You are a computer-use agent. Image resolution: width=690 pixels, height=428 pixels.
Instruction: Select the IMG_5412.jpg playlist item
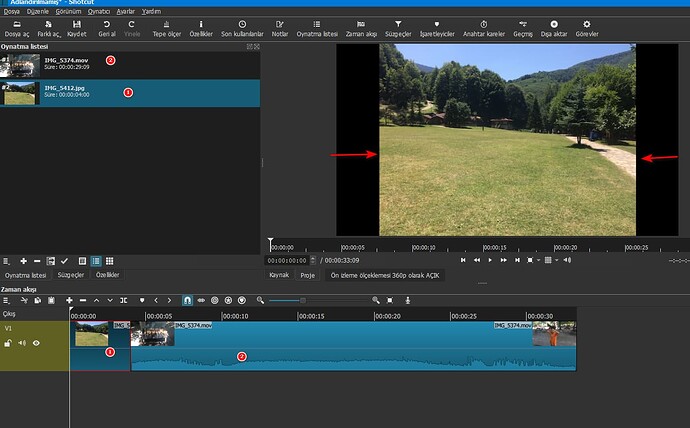(130, 93)
